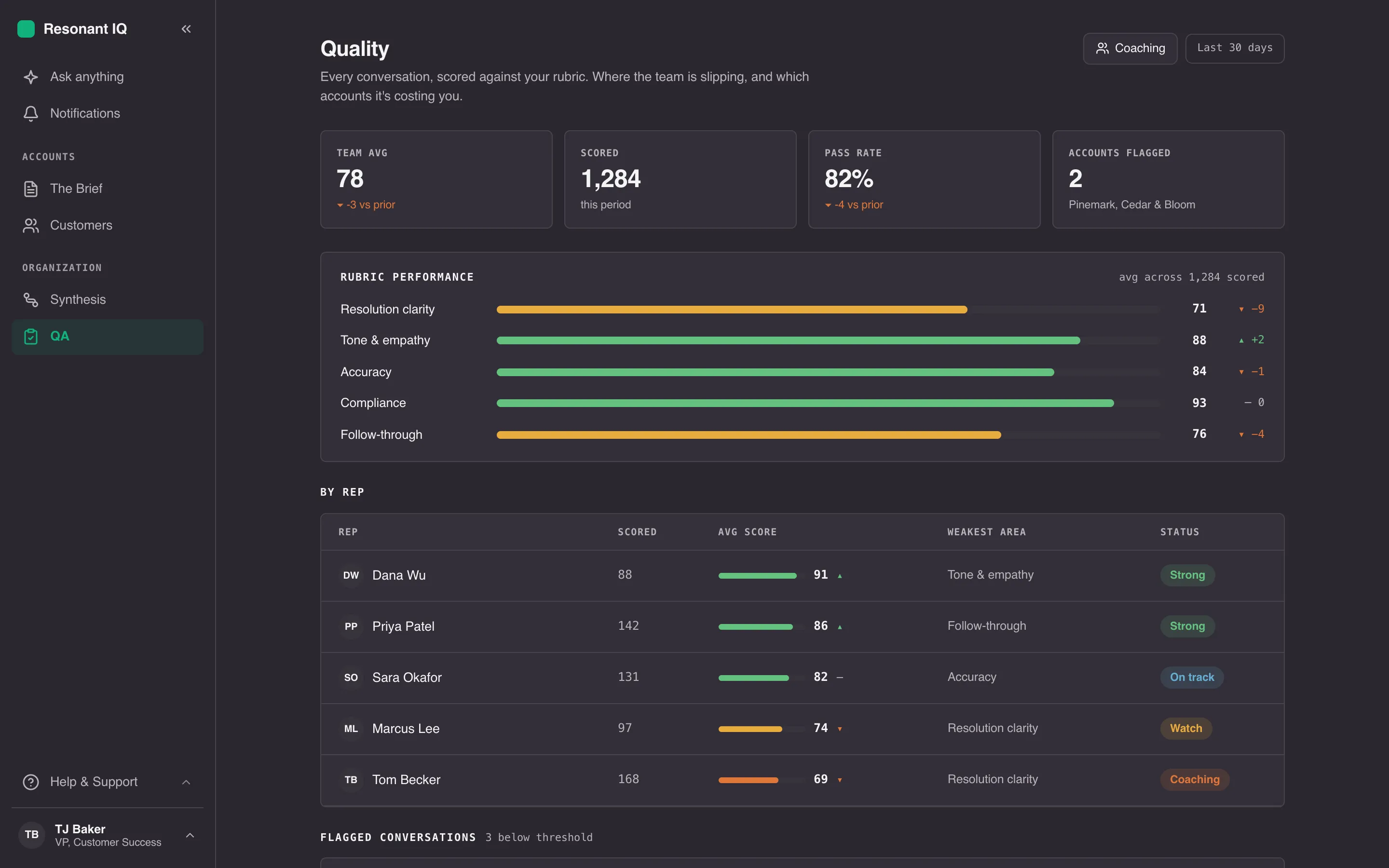Image resolution: width=1389 pixels, height=868 pixels.
Task: Click the Customers people icon
Action: click(x=31, y=226)
